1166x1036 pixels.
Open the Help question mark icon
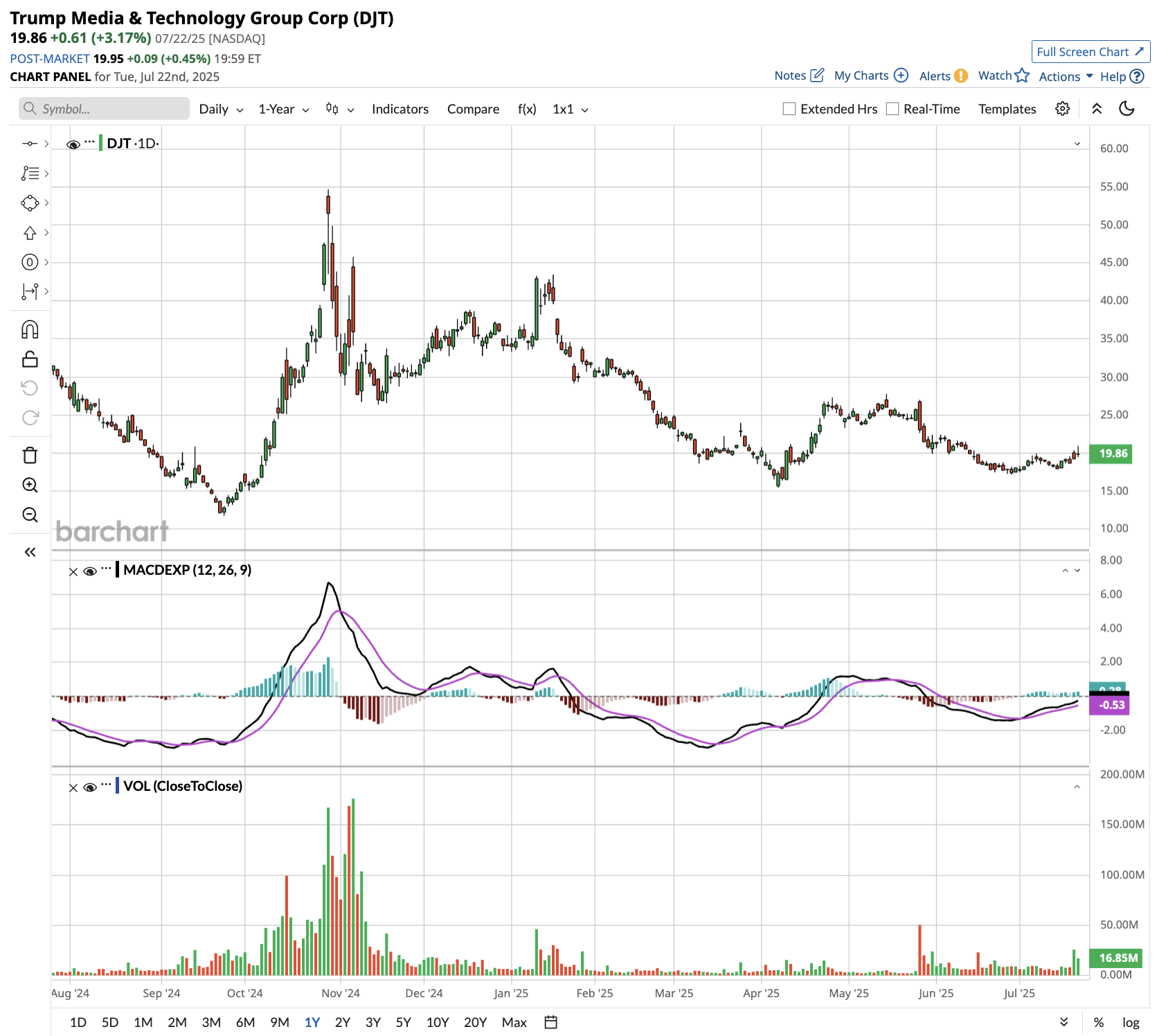[1136, 76]
